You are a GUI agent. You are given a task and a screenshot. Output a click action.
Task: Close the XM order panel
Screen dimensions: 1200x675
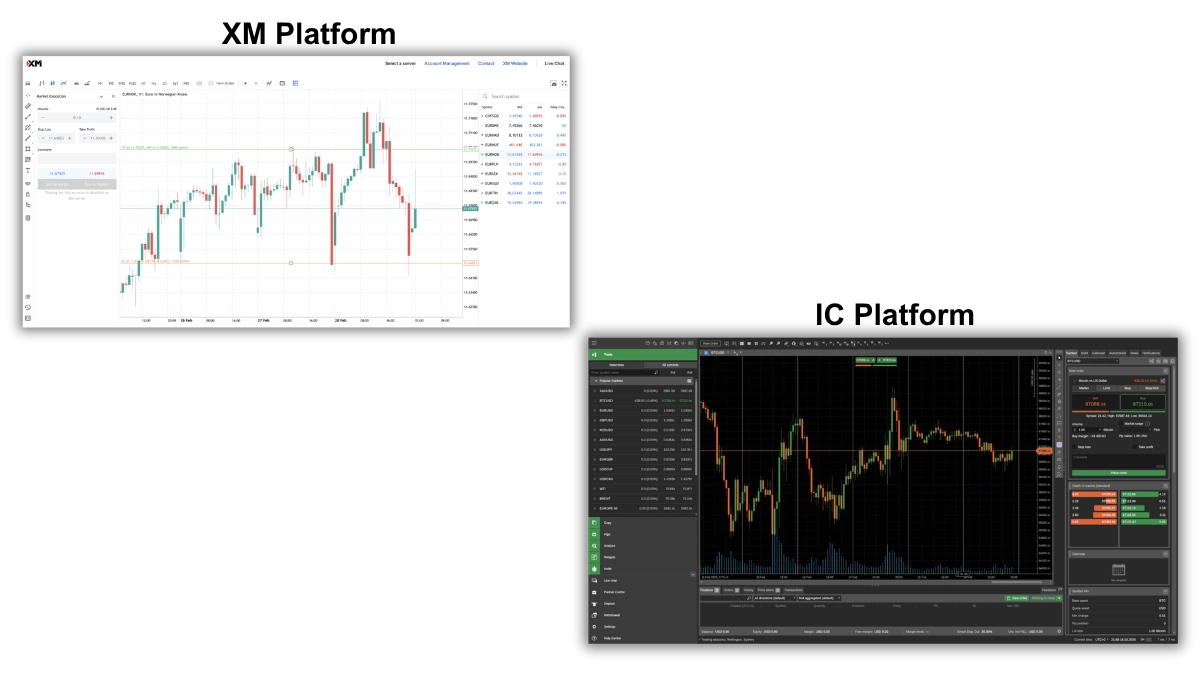pos(113,97)
